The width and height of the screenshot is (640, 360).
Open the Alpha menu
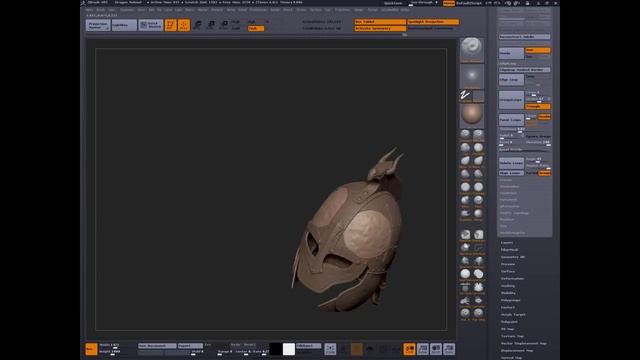pos(89,9)
